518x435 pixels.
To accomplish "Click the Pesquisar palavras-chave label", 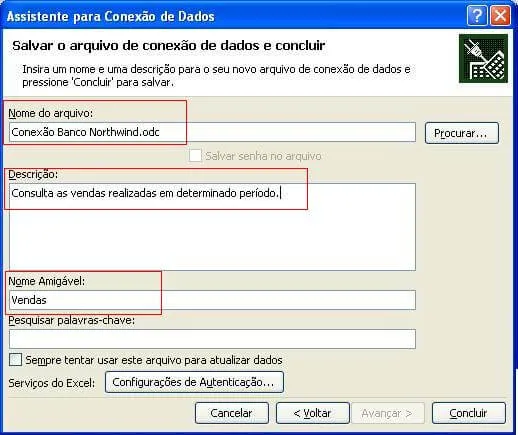I will (x=72, y=320).
